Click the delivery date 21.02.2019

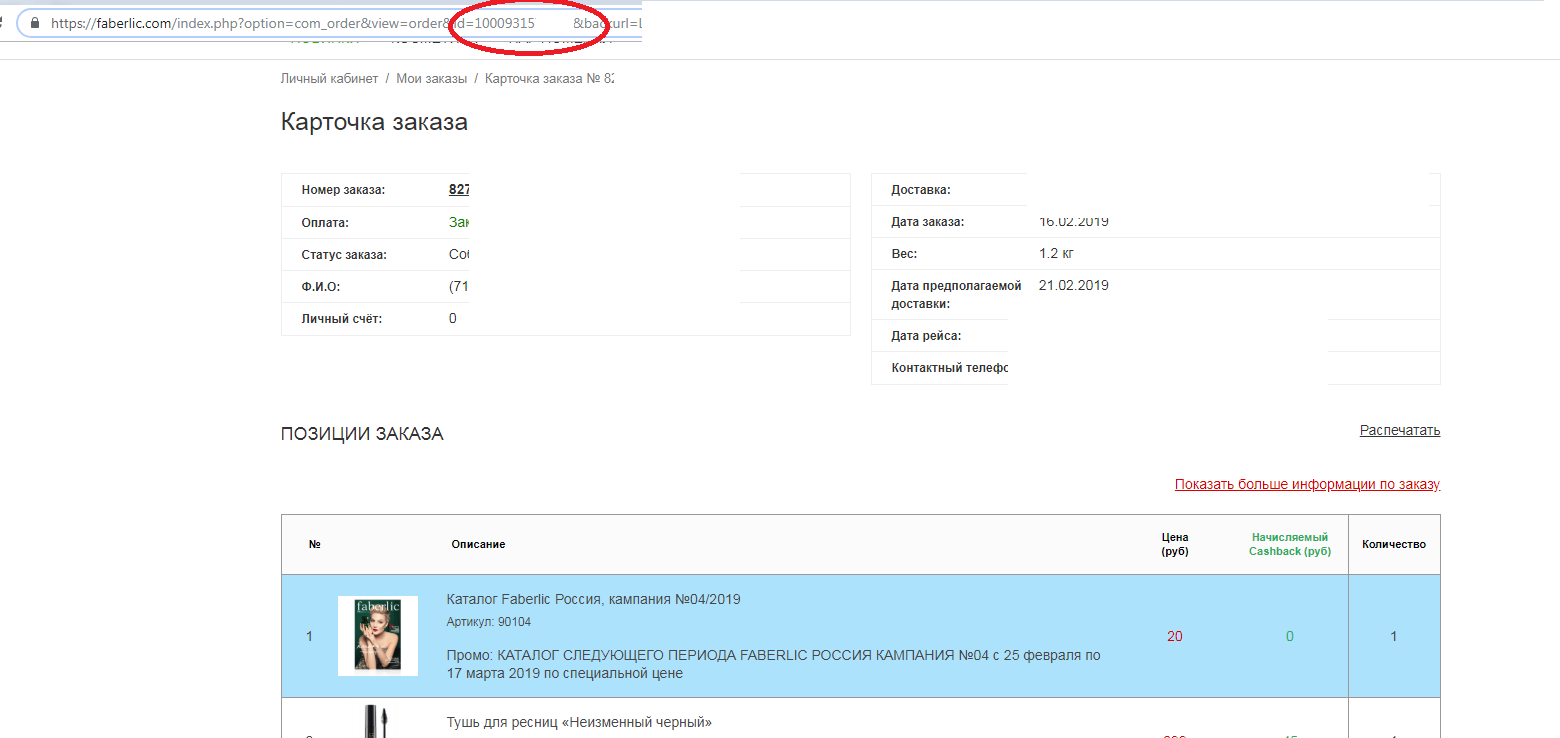tap(1074, 285)
